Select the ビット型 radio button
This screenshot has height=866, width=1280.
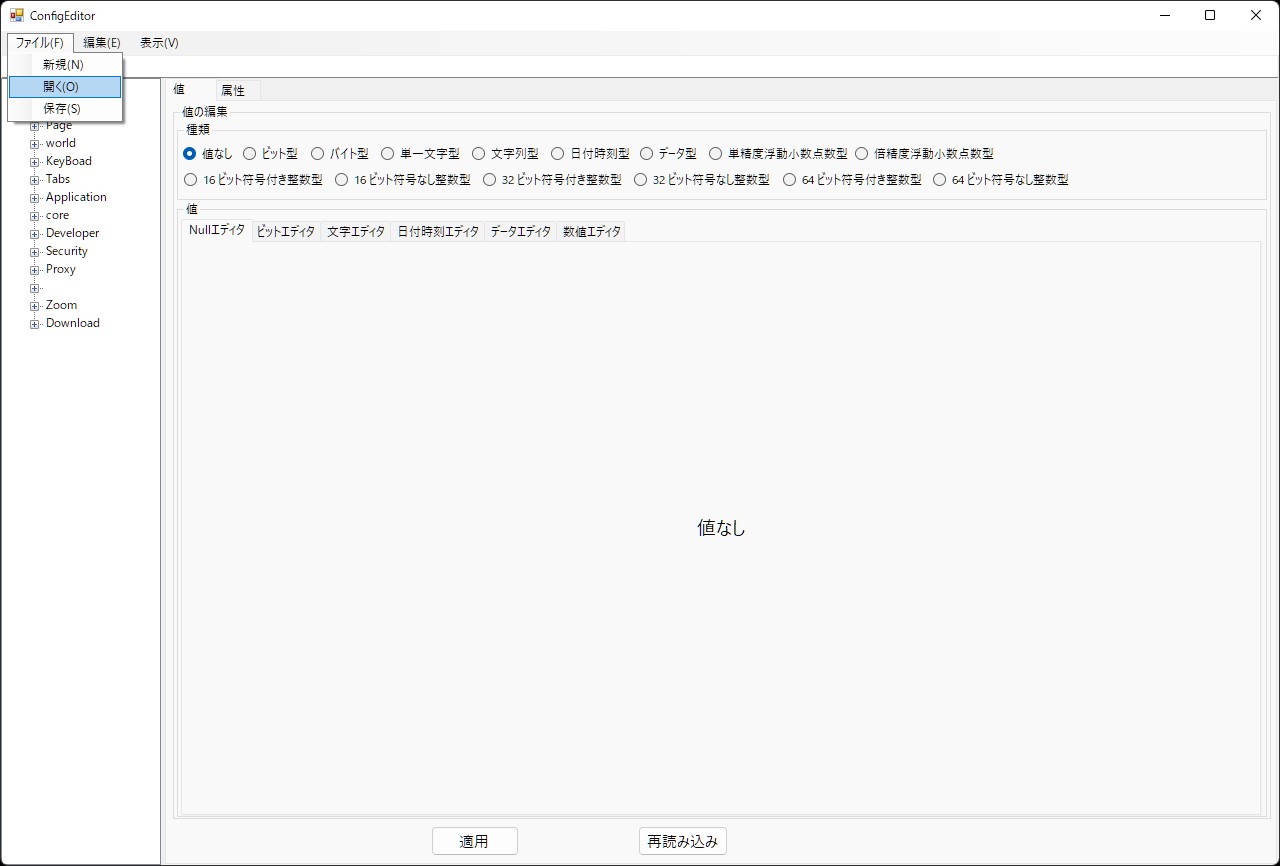250,154
